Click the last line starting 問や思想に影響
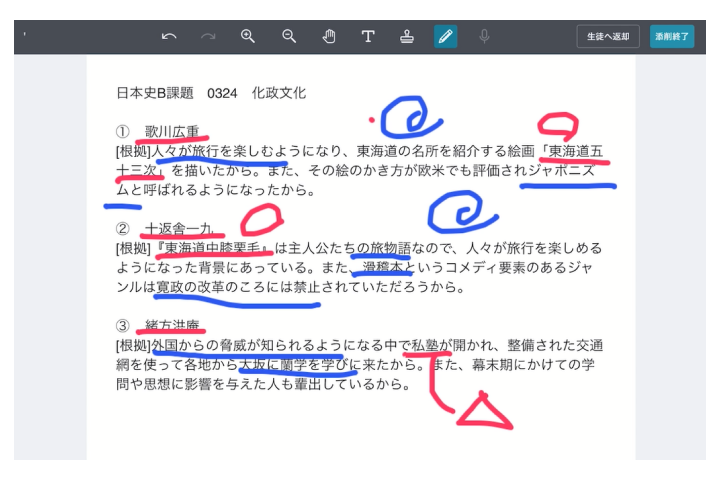This screenshot has width=720, height=480. click(x=264, y=384)
